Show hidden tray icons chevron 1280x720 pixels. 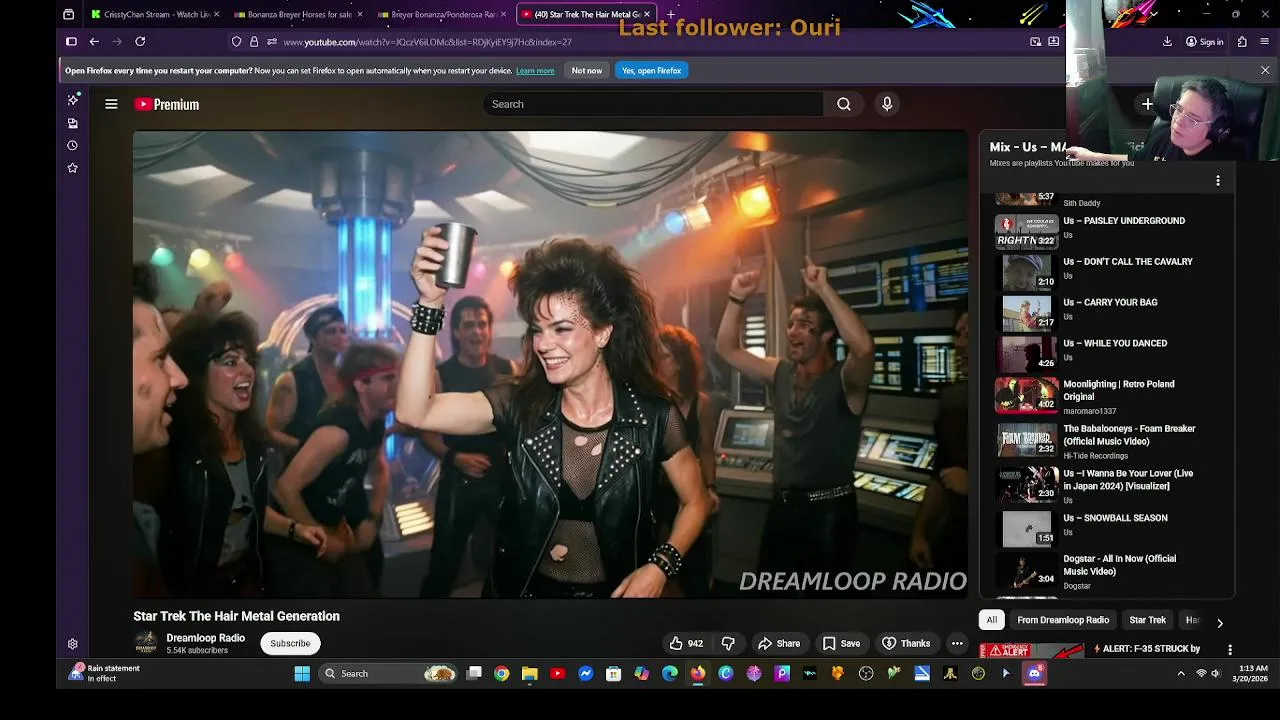[x=1181, y=674]
